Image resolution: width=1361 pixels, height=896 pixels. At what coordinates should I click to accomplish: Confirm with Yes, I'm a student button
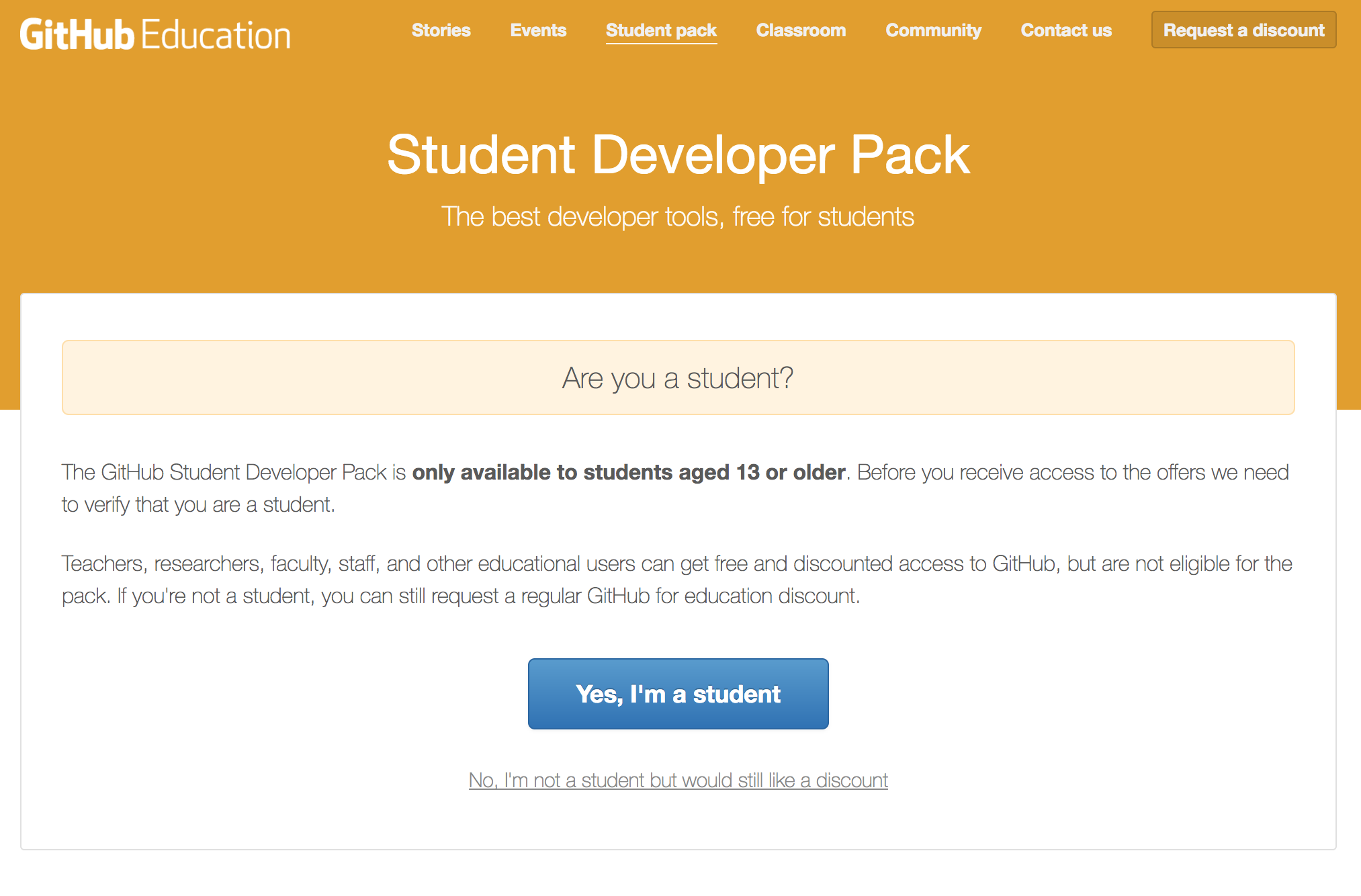click(678, 694)
